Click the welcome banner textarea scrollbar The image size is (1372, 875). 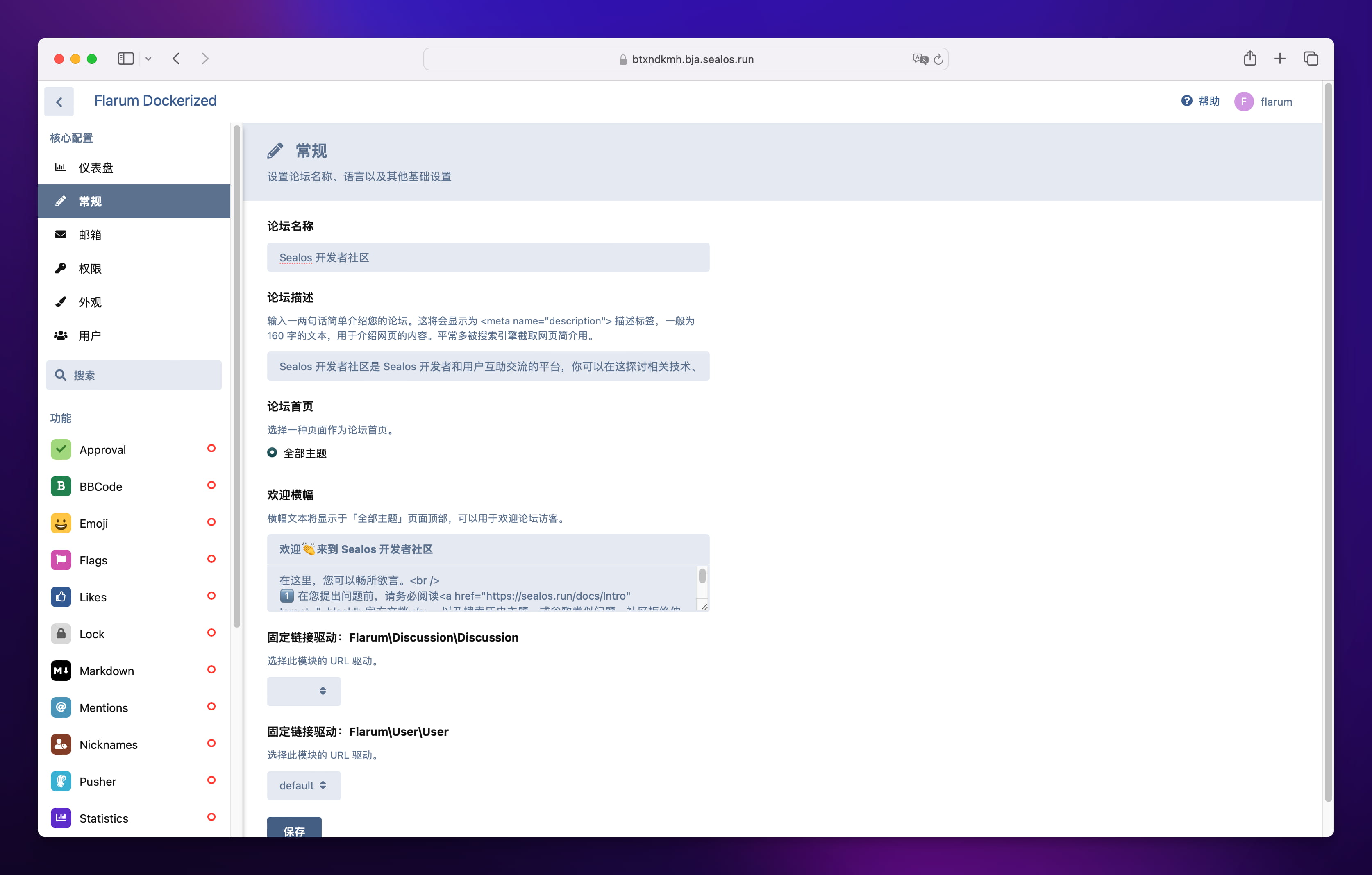click(702, 576)
